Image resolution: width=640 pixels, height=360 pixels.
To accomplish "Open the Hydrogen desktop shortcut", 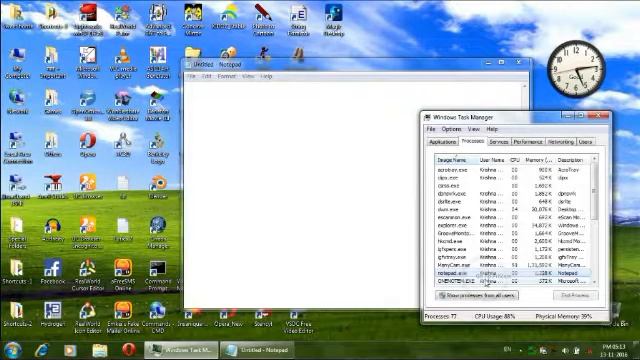I will coord(53,314).
